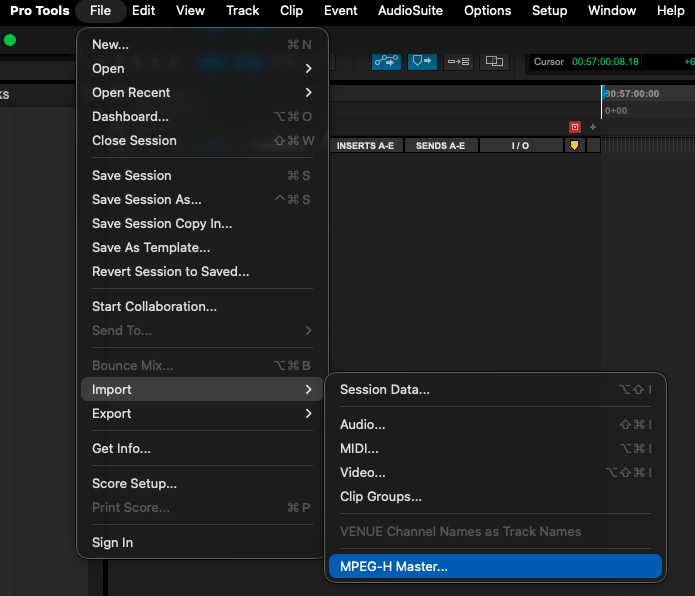Open the Setup menu
This screenshot has height=596, width=695.
(x=550, y=11)
